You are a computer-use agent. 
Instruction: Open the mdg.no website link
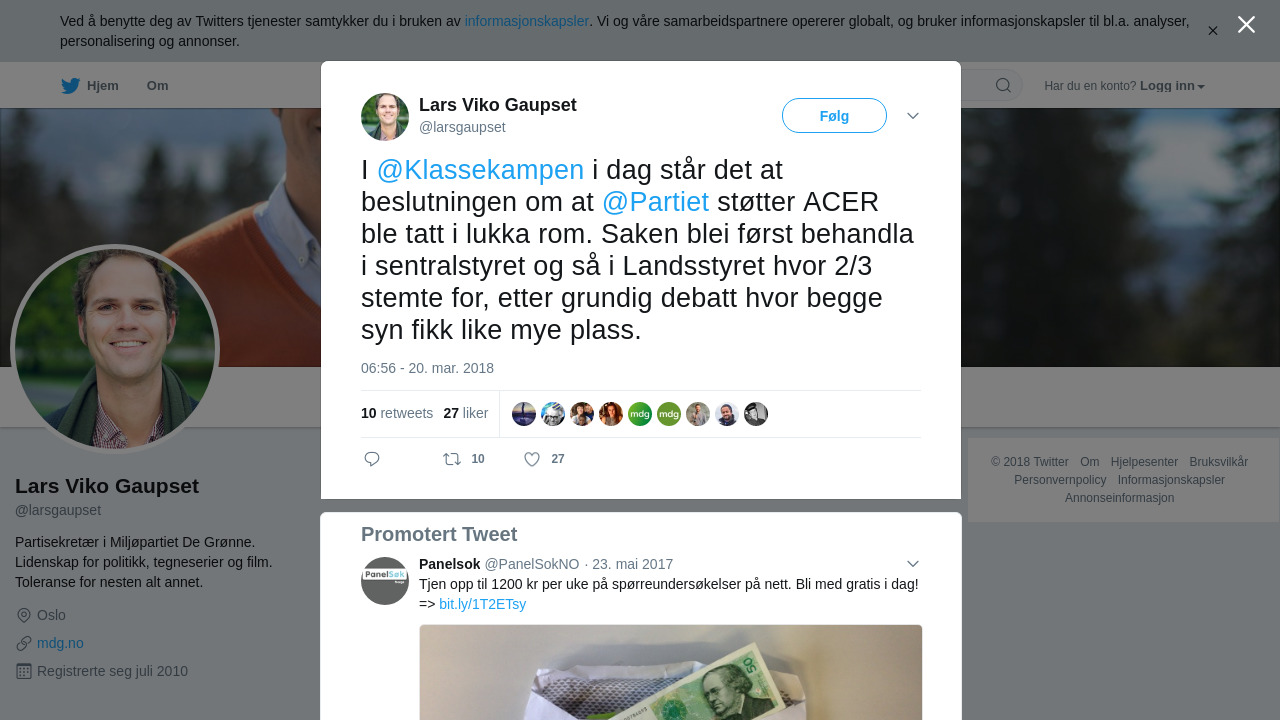[x=60, y=643]
